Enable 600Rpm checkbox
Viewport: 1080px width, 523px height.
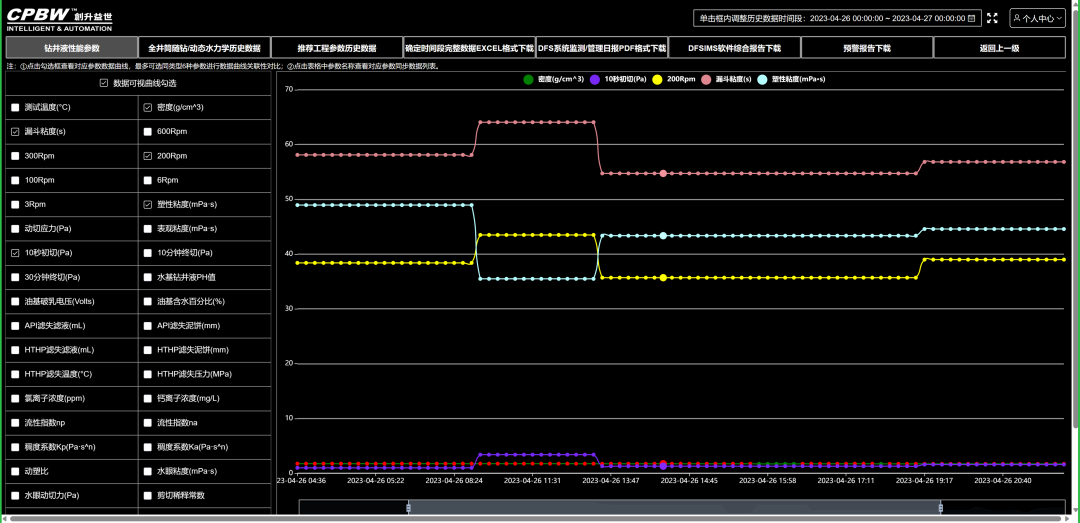click(147, 132)
